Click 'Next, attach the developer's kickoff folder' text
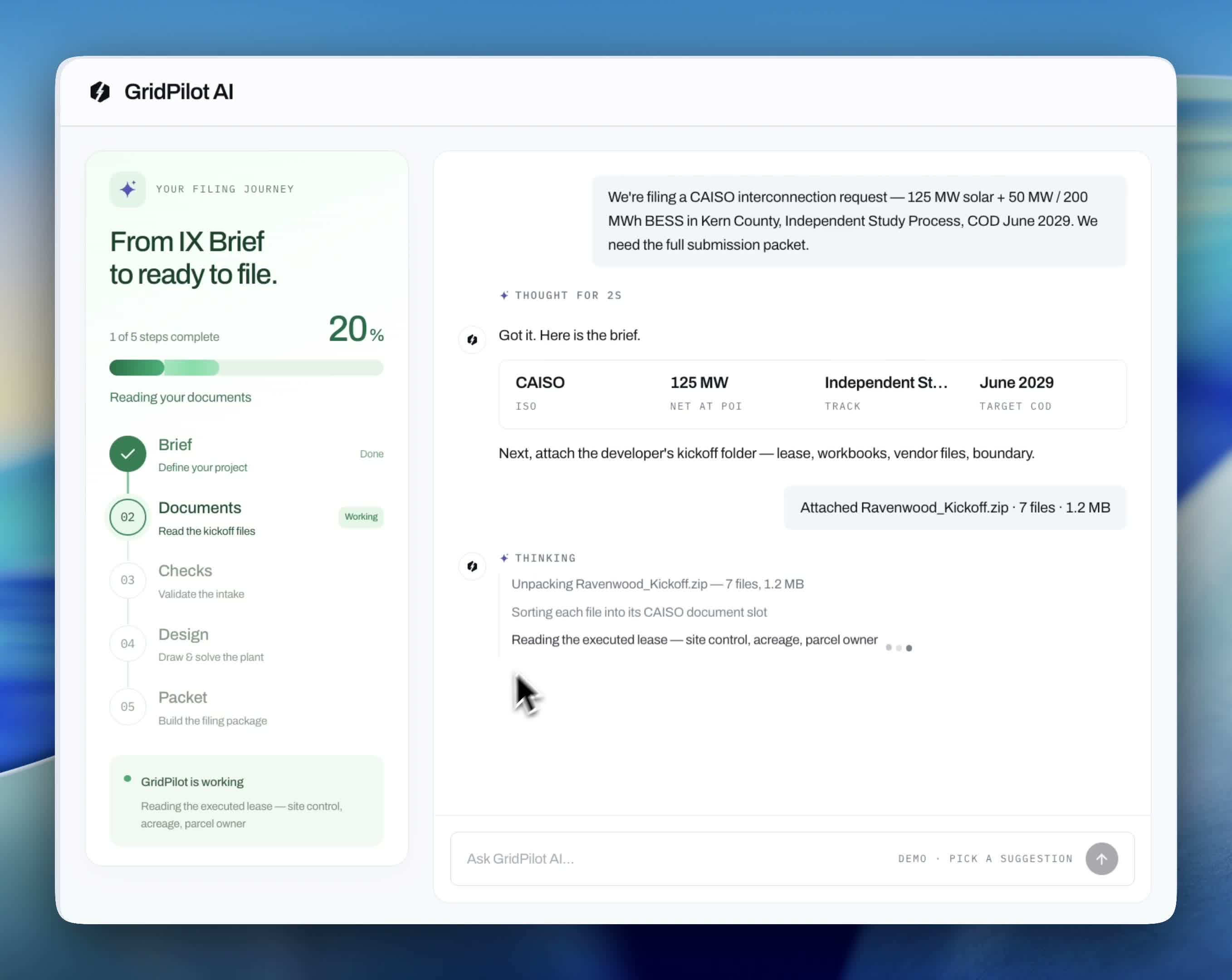 [x=766, y=453]
